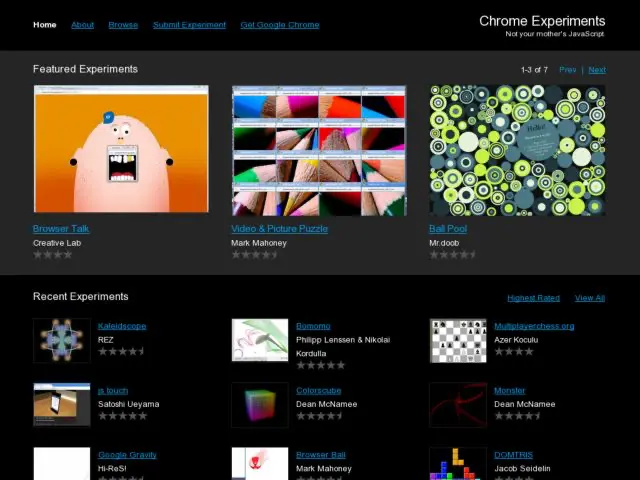Sort by Highest Rated experiments
Screen dimensions: 640x480
(533, 298)
